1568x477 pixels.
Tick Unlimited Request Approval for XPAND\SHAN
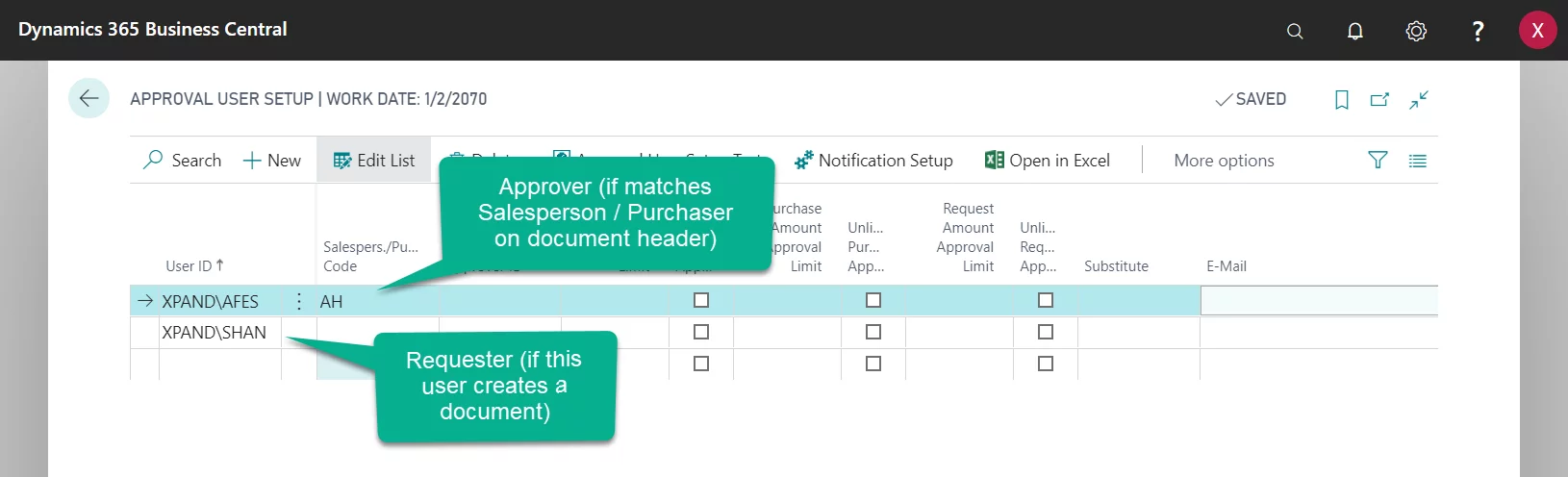pos(1046,333)
